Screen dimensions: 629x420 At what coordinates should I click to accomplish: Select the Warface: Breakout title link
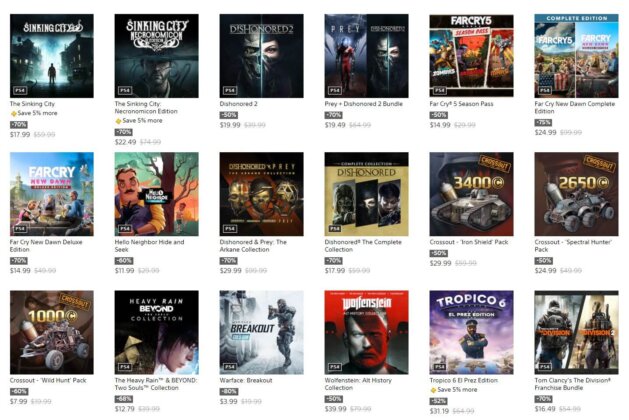click(x=246, y=380)
